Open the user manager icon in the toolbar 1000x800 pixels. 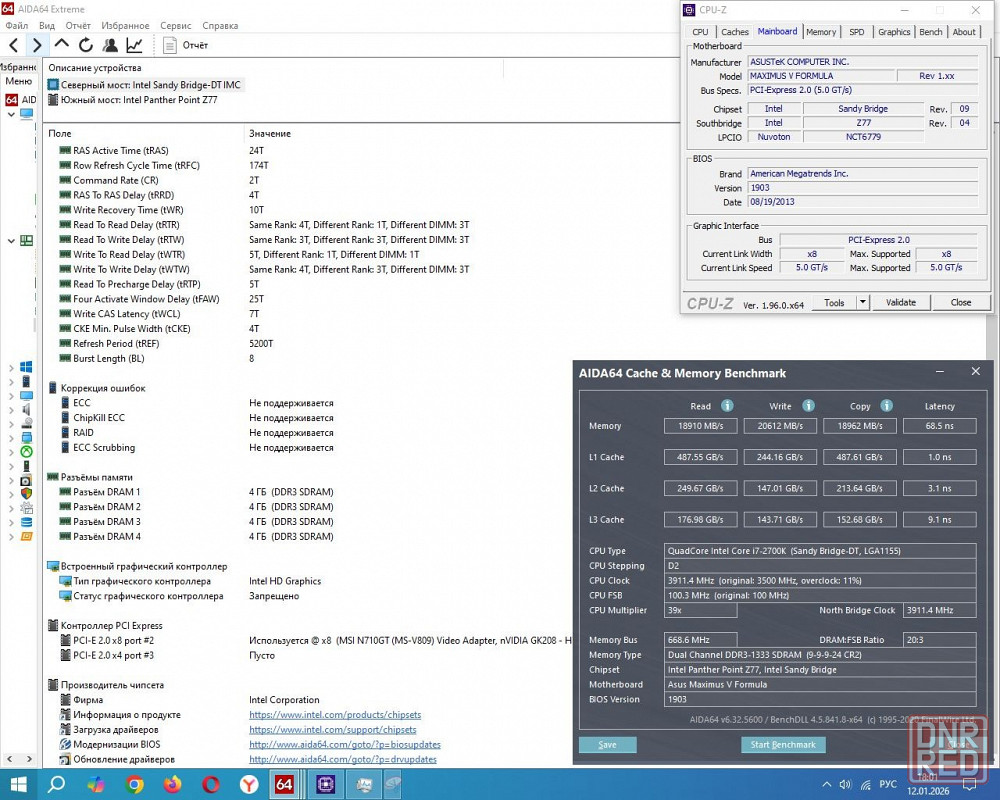pyautogui.click(x=110, y=45)
